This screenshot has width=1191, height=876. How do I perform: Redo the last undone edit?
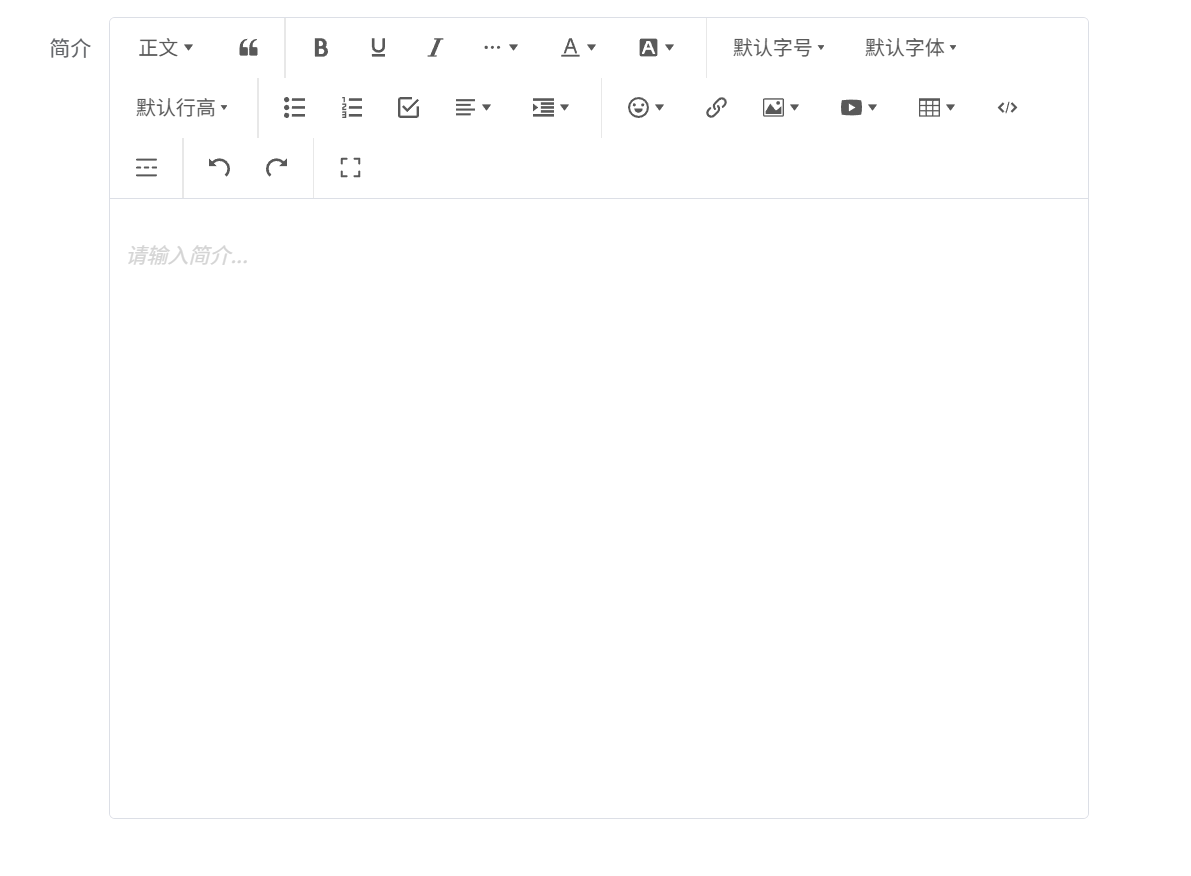tap(276, 168)
